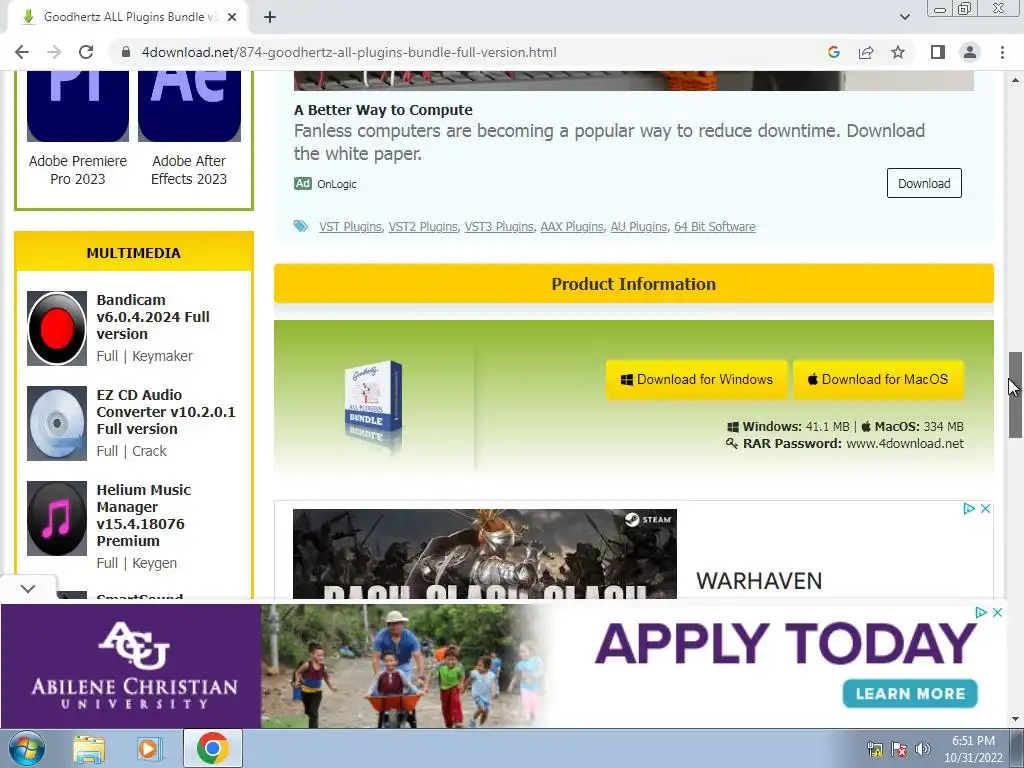Open Windows Media Player from taskbar
The width and height of the screenshot is (1024, 768).
point(148,748)
